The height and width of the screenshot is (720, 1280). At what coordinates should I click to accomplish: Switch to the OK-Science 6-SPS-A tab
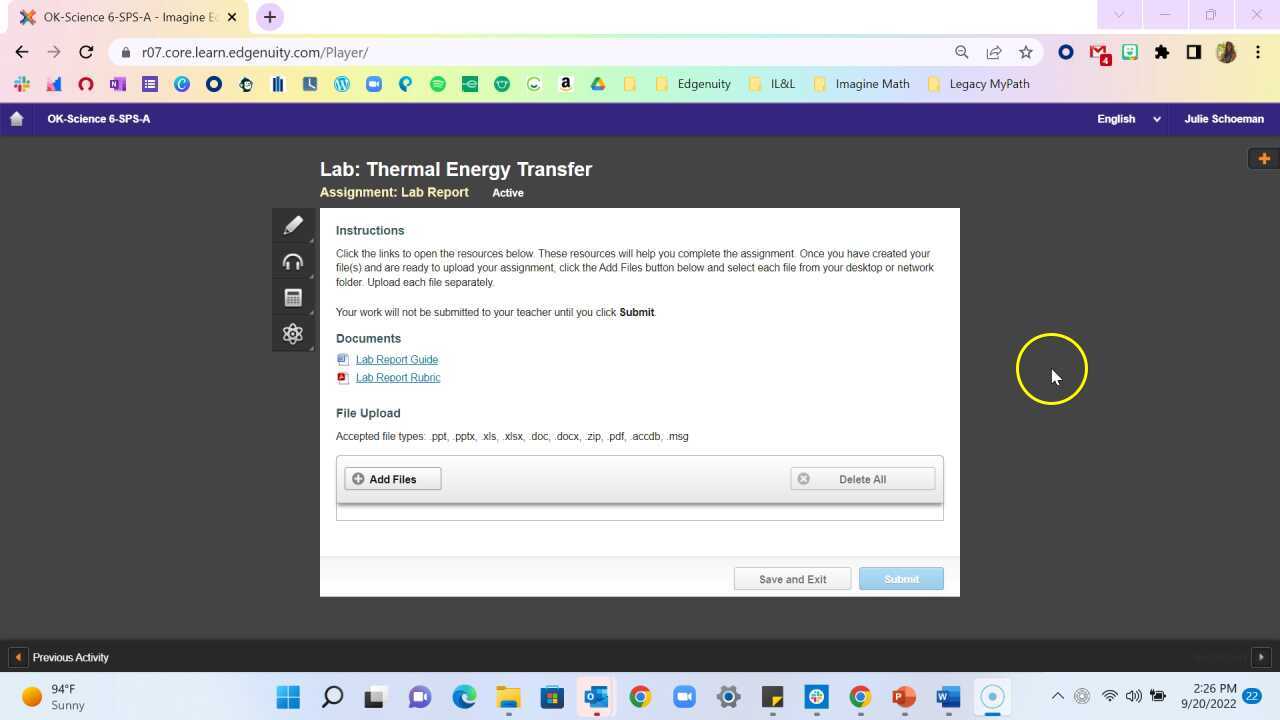pyautogui.click(x=130, y=17)
